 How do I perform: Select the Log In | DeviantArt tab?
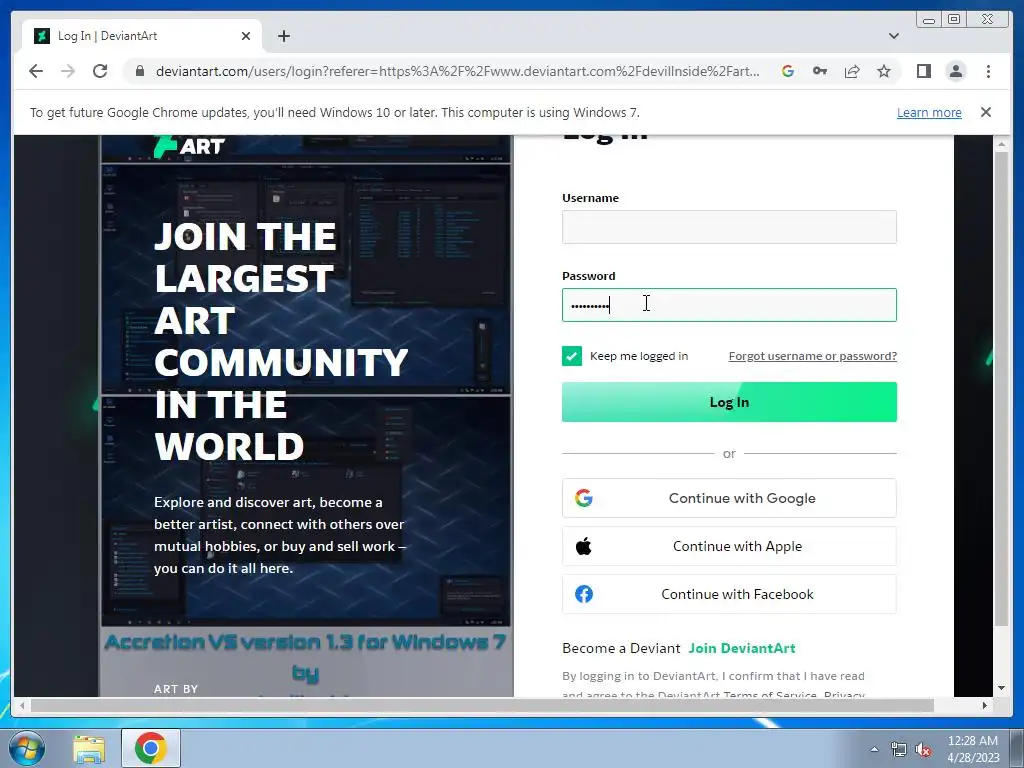(x=142, y=36)
